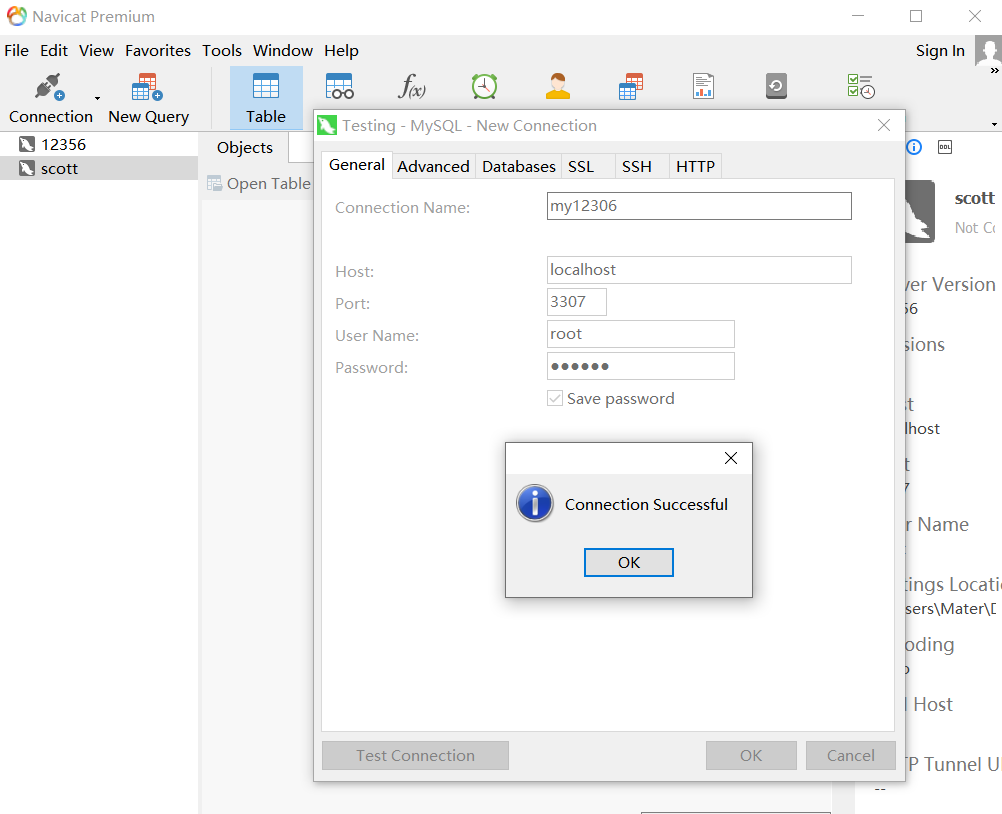Click Cancel in New Connection dialog
The width and height of the screenshot is (1002, 814).
click(851, 756)
